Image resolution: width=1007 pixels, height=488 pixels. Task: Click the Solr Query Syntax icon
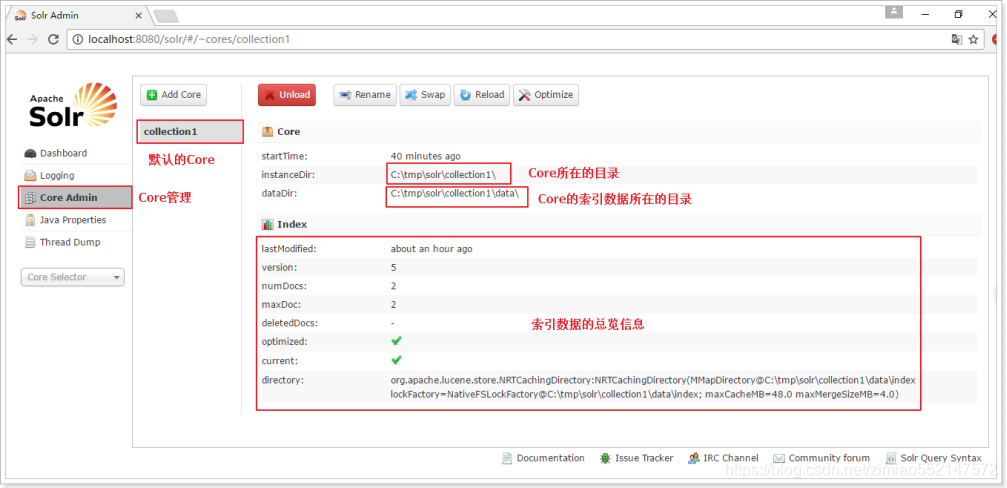[x=891, y=458]
